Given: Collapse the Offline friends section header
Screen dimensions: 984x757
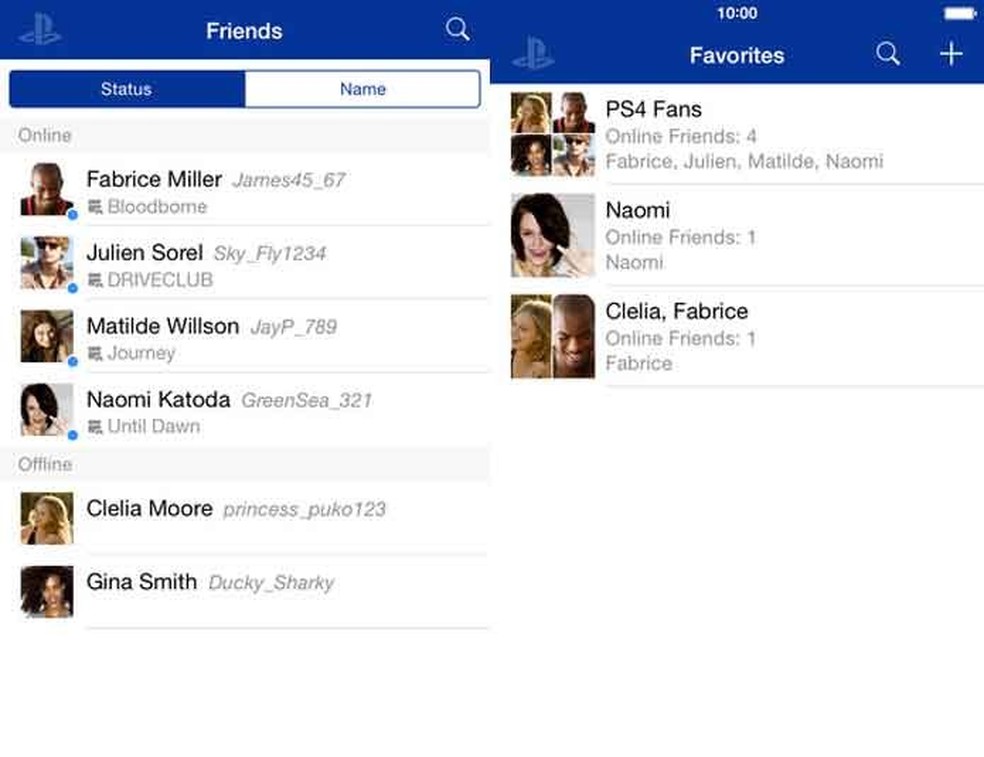Looking at the screenshot, I should pyautogui.click(x=47, y=464).
